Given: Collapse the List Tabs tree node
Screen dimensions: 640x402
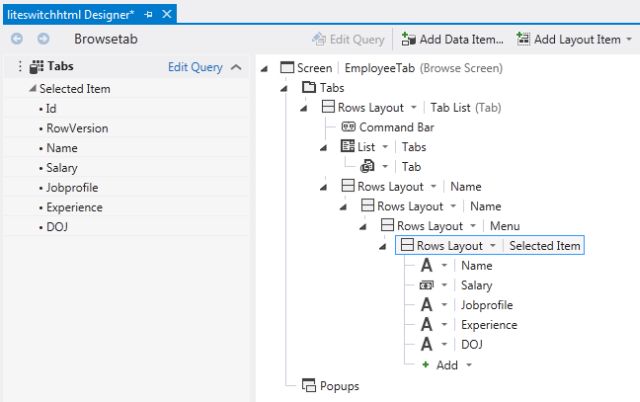Looking at the screenshot, I should point(323,148).
